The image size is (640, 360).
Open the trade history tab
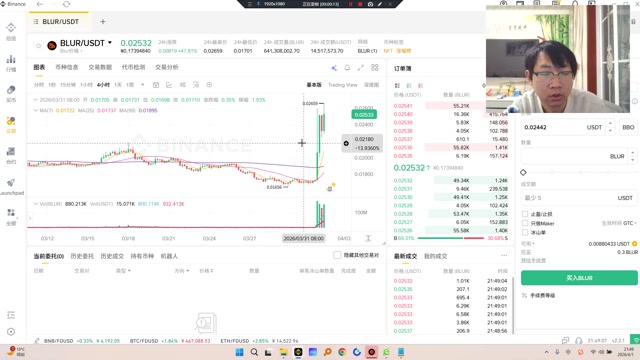pos(112,256)
